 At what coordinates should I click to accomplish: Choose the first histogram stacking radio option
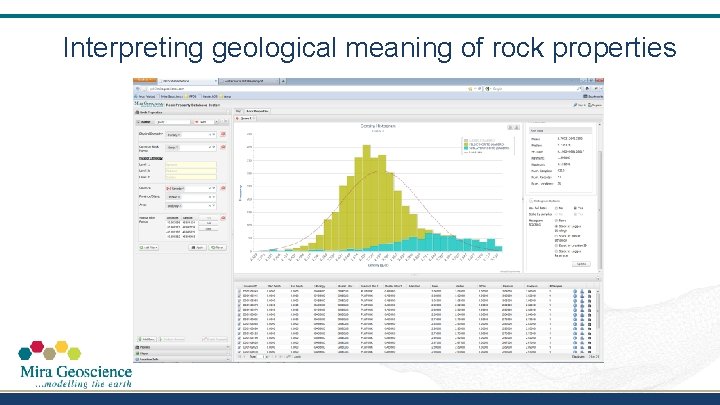557,221
